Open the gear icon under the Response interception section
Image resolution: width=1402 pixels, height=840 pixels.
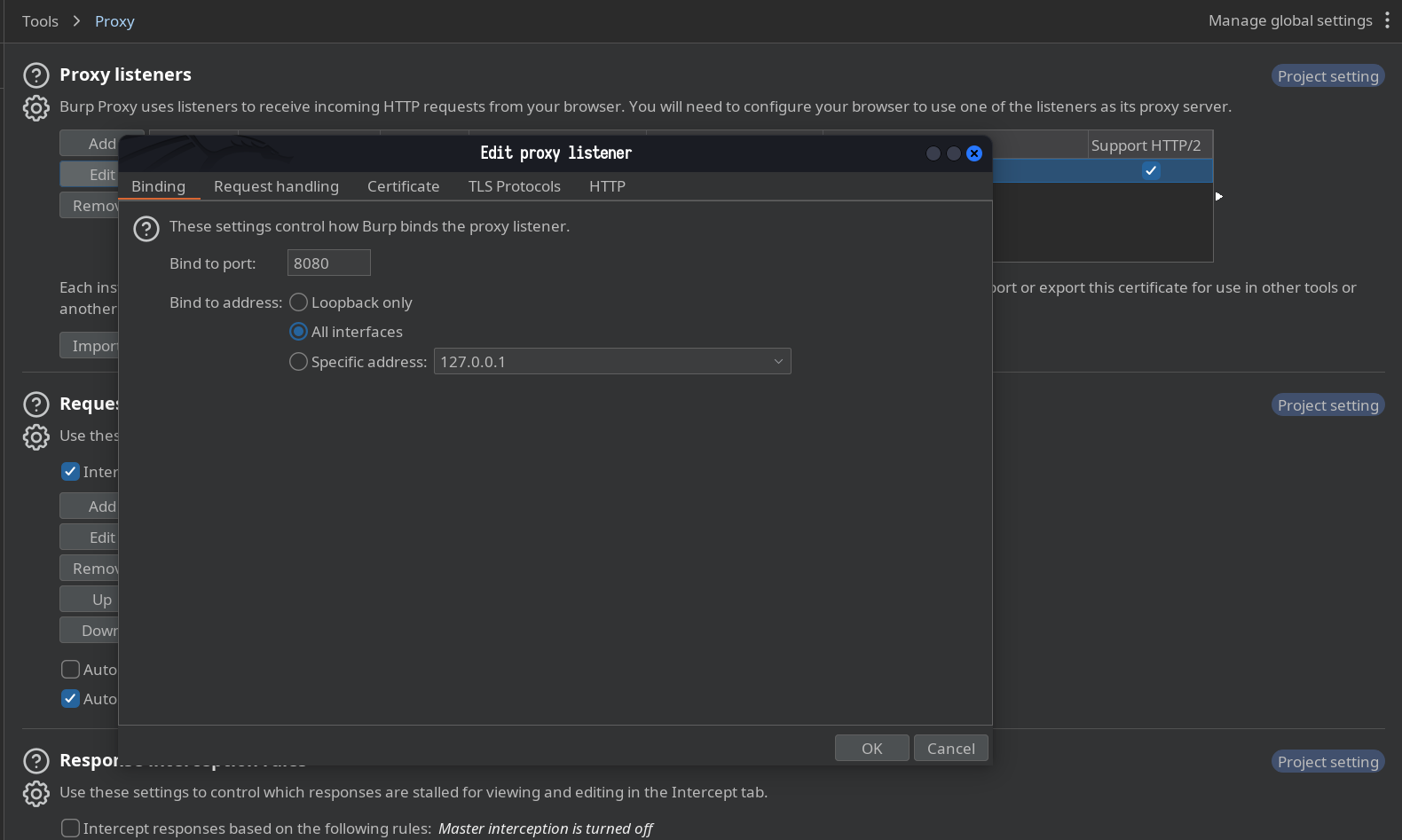tap(35, 794)
